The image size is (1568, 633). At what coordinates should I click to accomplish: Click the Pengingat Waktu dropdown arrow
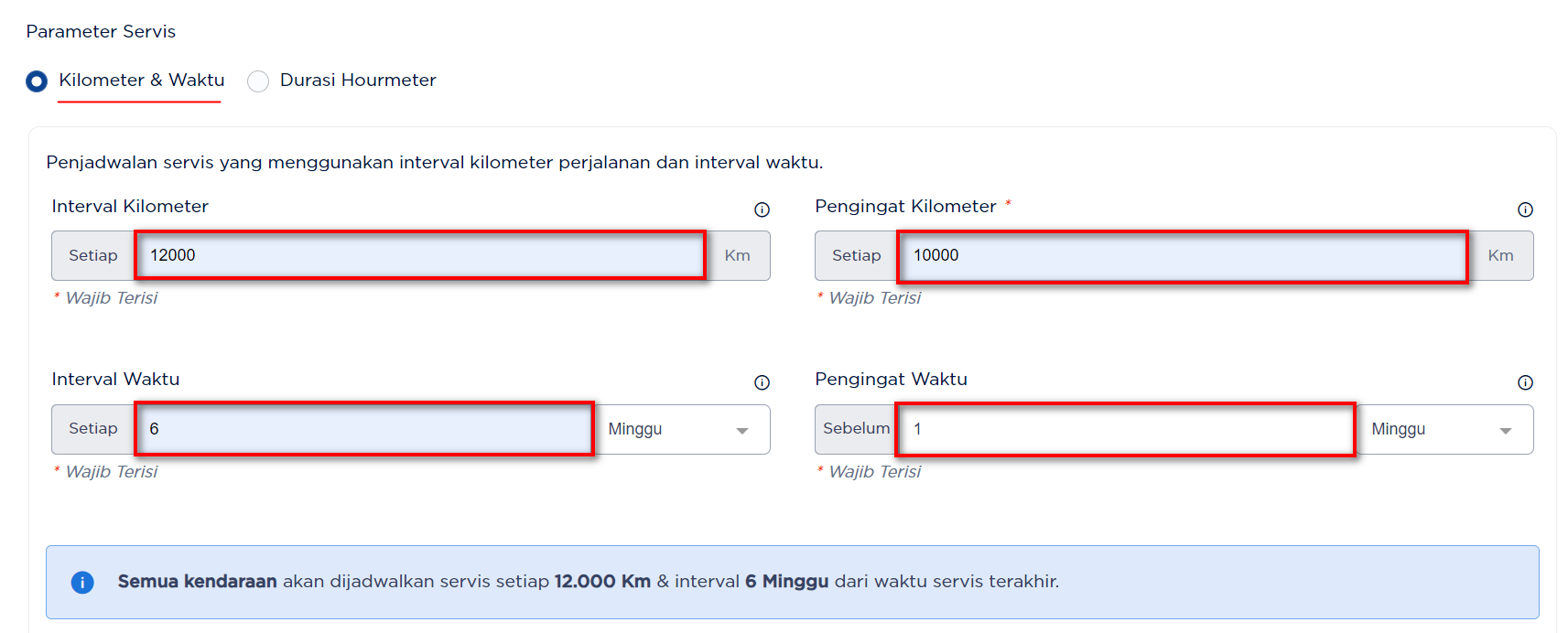(1506, 431)
